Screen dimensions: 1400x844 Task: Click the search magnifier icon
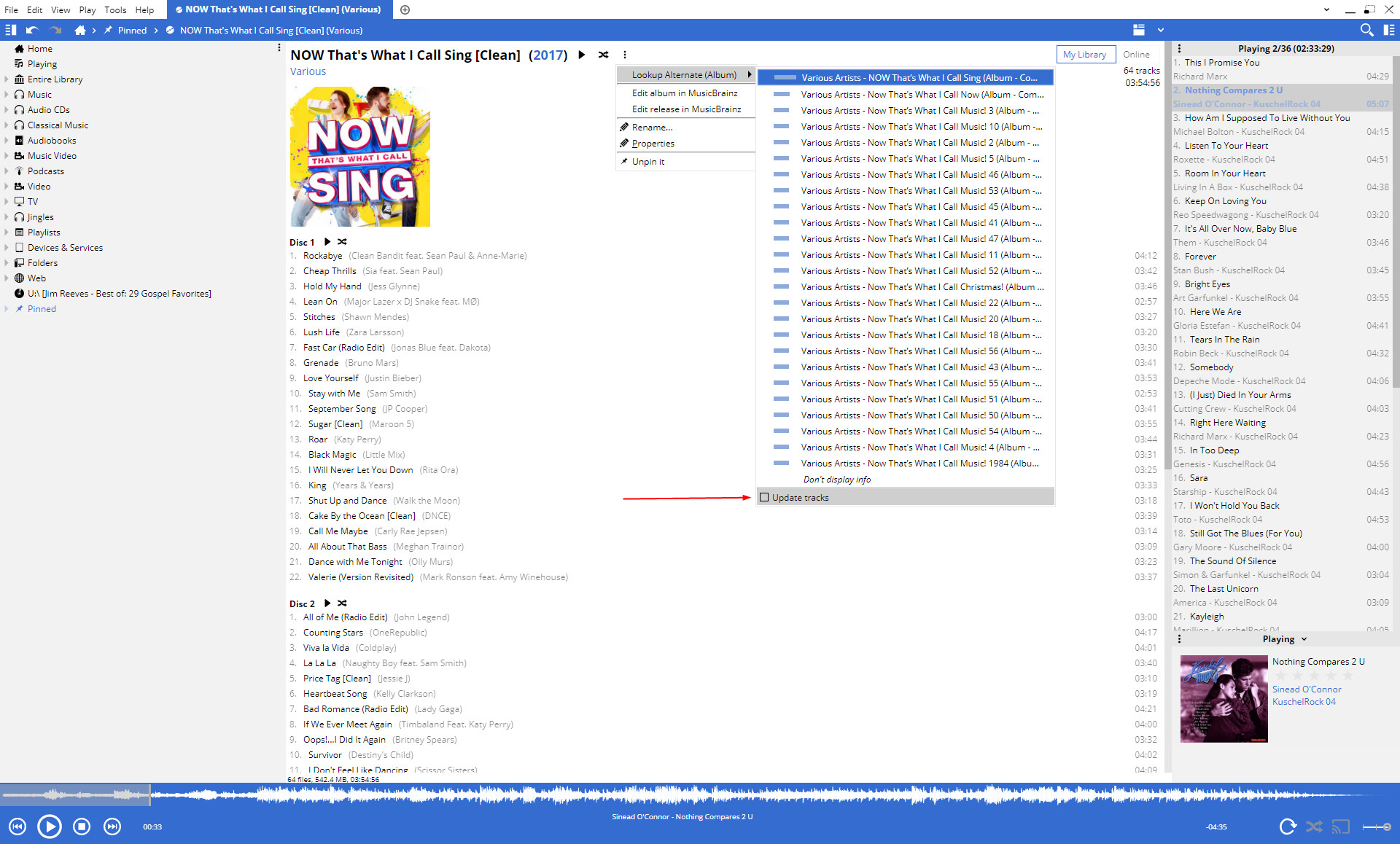pyautogui.click(x=1366, y=30)
